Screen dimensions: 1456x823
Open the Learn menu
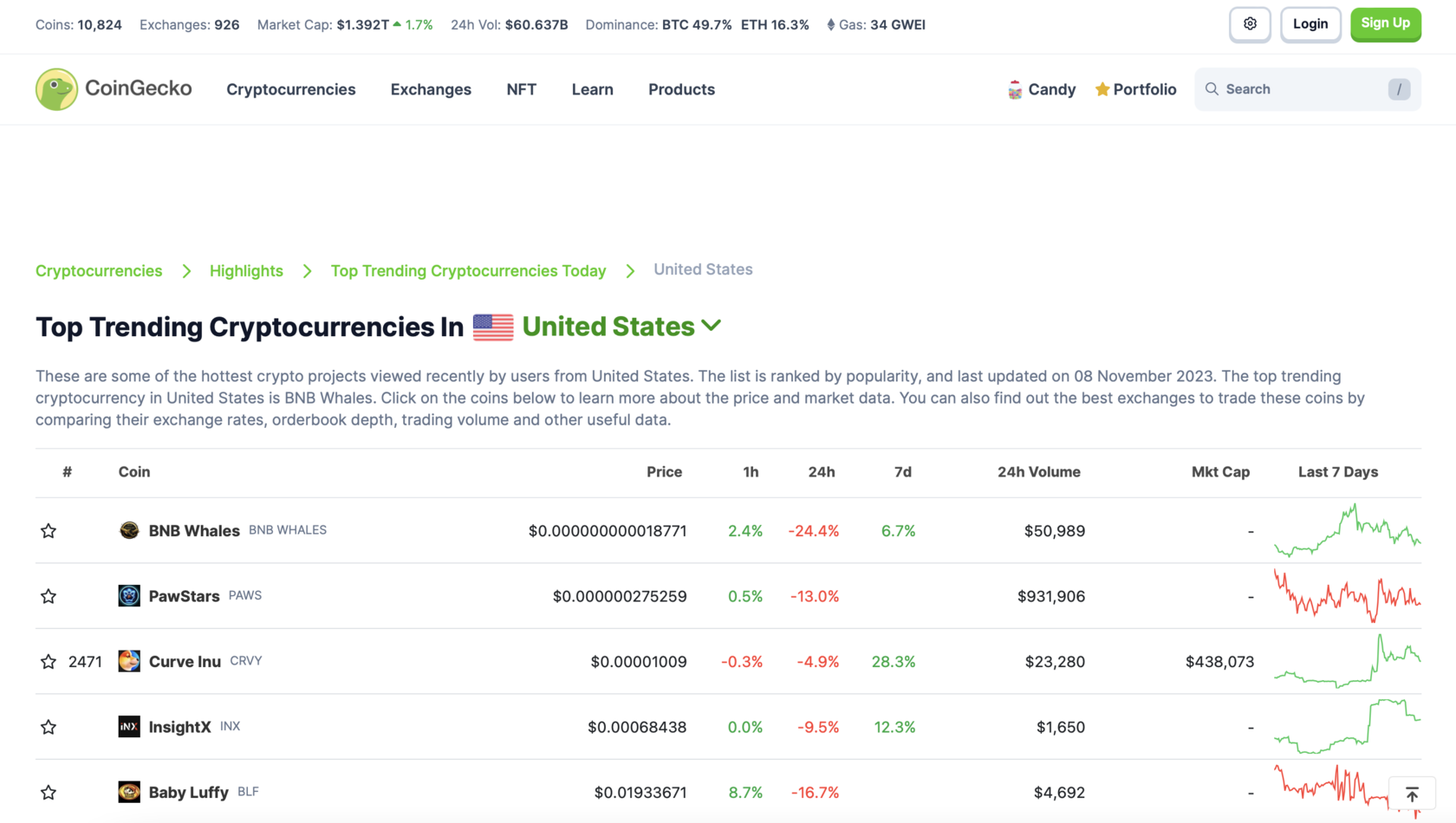592,89
